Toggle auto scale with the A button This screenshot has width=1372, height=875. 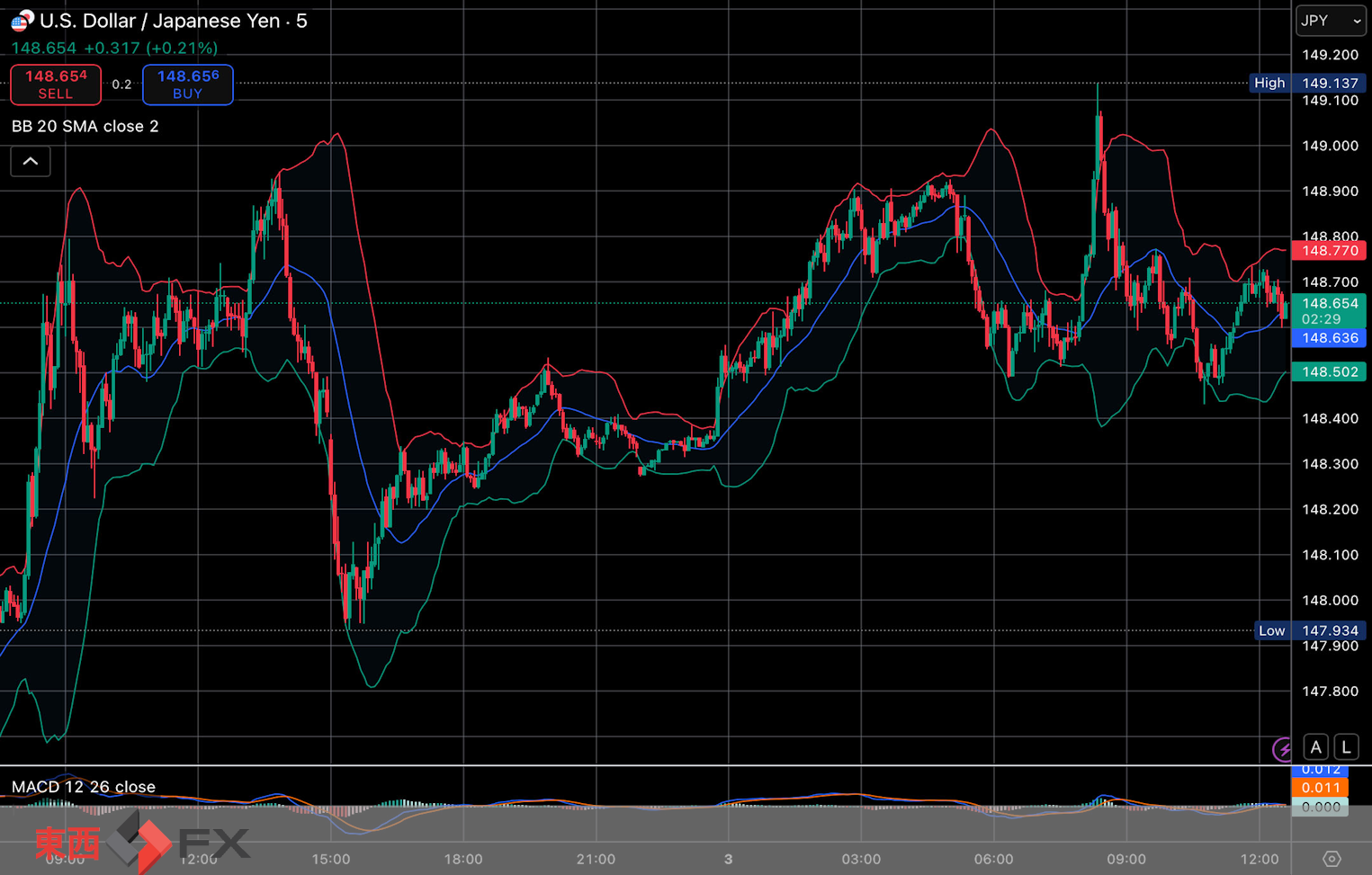click(x=1315, y=747)
